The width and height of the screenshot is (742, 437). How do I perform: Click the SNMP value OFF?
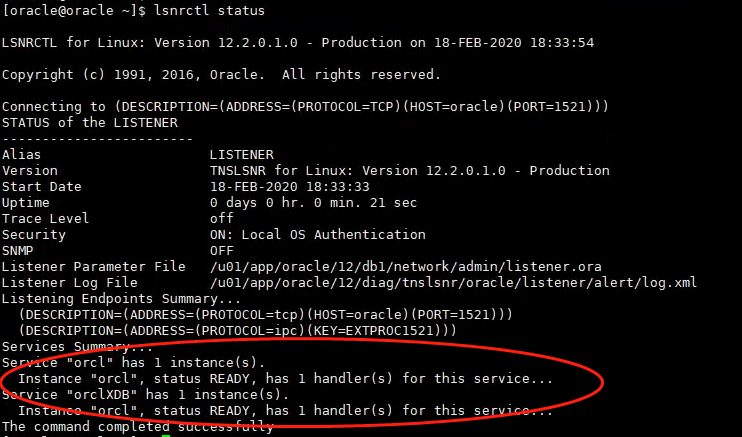(222, 250)
